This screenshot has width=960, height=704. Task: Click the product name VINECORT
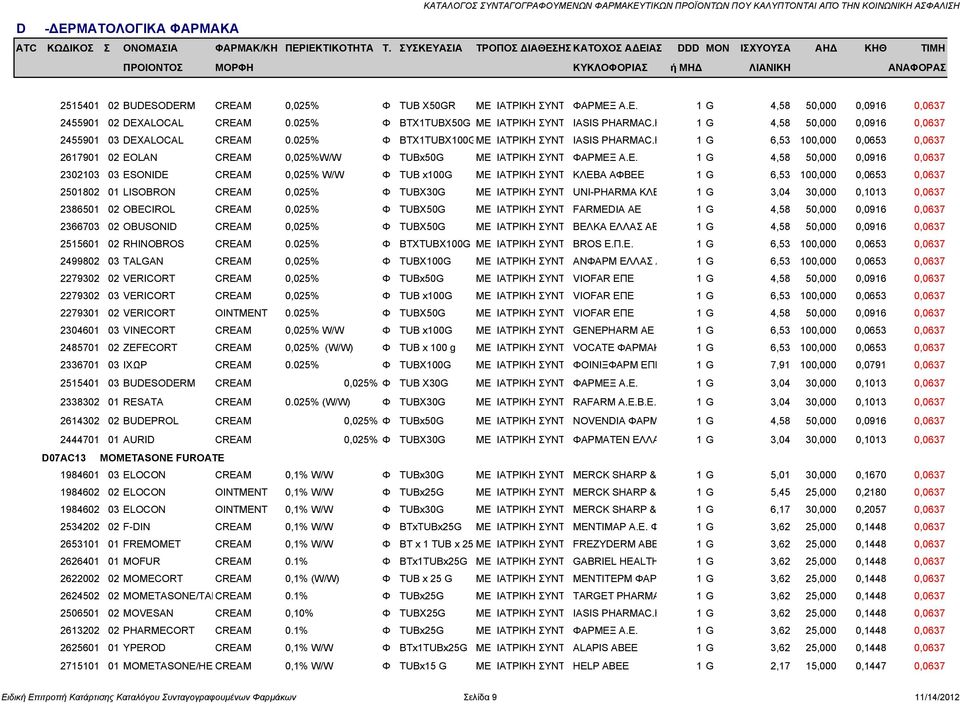(x=149, y=330)
